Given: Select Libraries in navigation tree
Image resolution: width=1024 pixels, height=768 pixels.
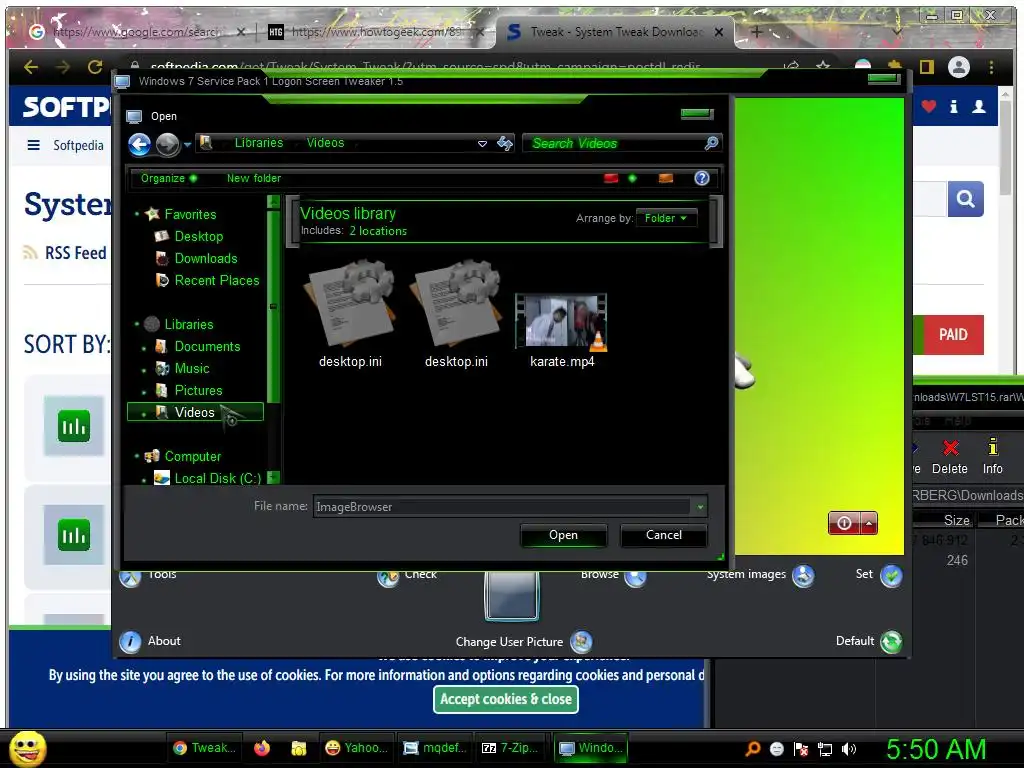Looking at the screenshot, I should [x=189, y=325].
